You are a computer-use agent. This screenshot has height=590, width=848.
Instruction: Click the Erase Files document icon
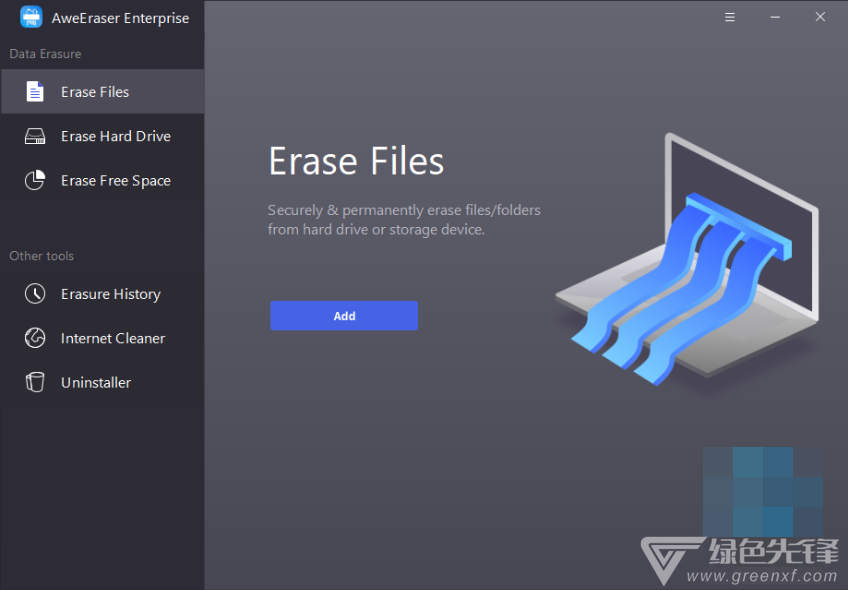pyautogui.click(x=35, y=91)
